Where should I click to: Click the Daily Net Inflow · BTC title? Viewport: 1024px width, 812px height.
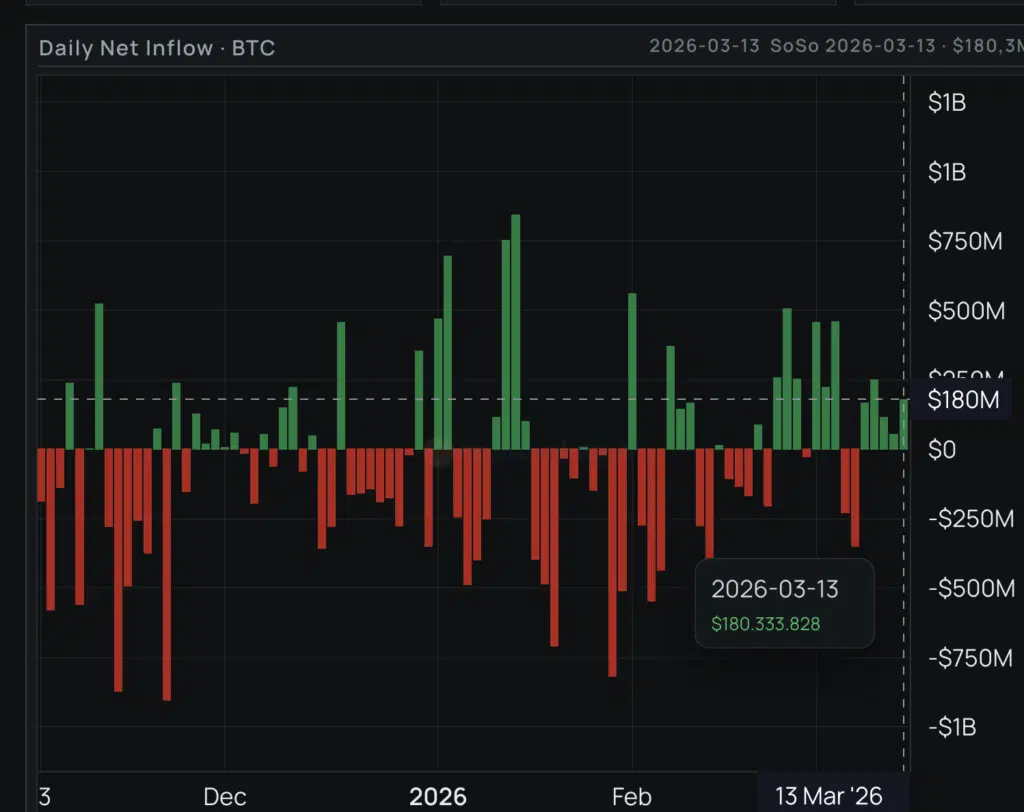[x=157, y=47]
